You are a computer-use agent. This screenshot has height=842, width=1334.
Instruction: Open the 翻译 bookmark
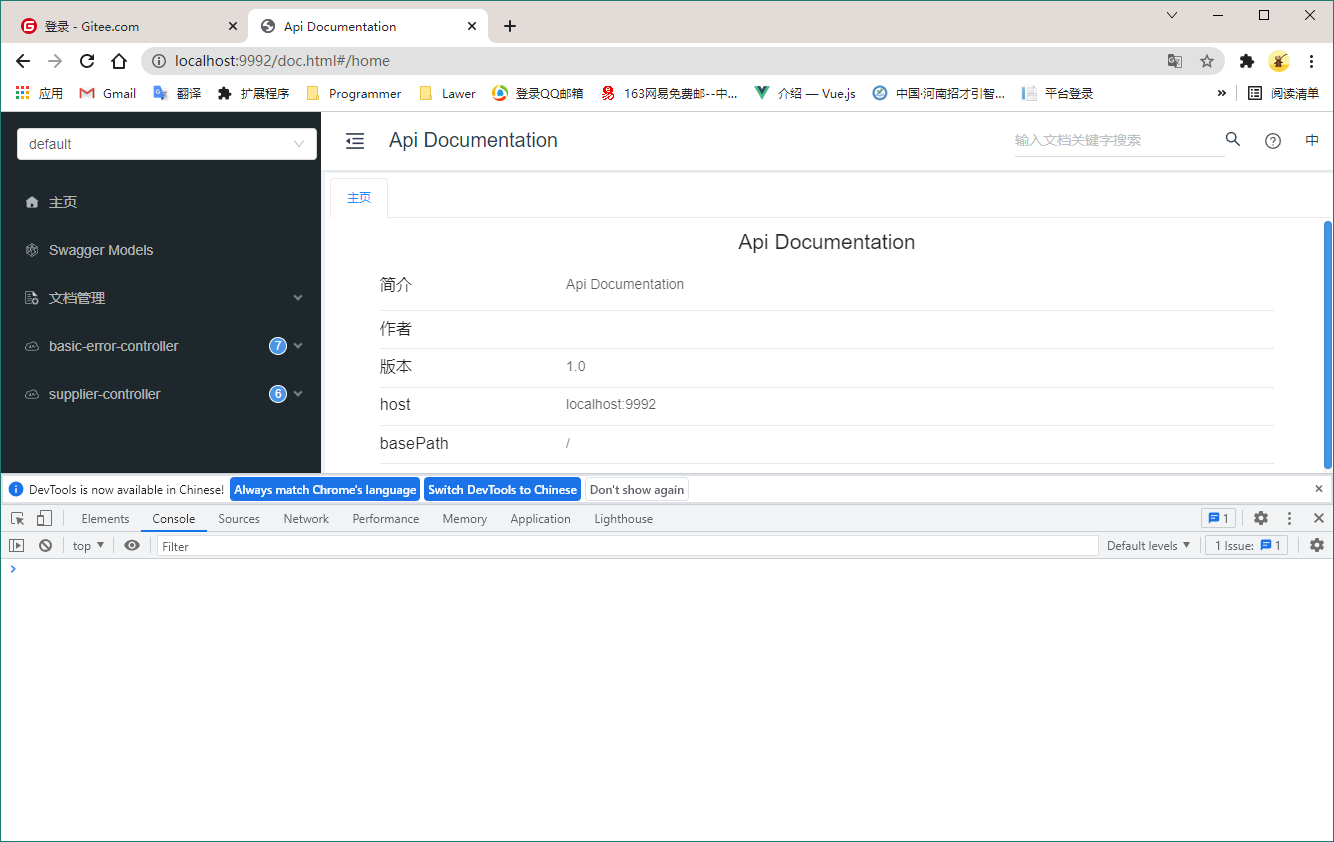click(x=177, y=93)
